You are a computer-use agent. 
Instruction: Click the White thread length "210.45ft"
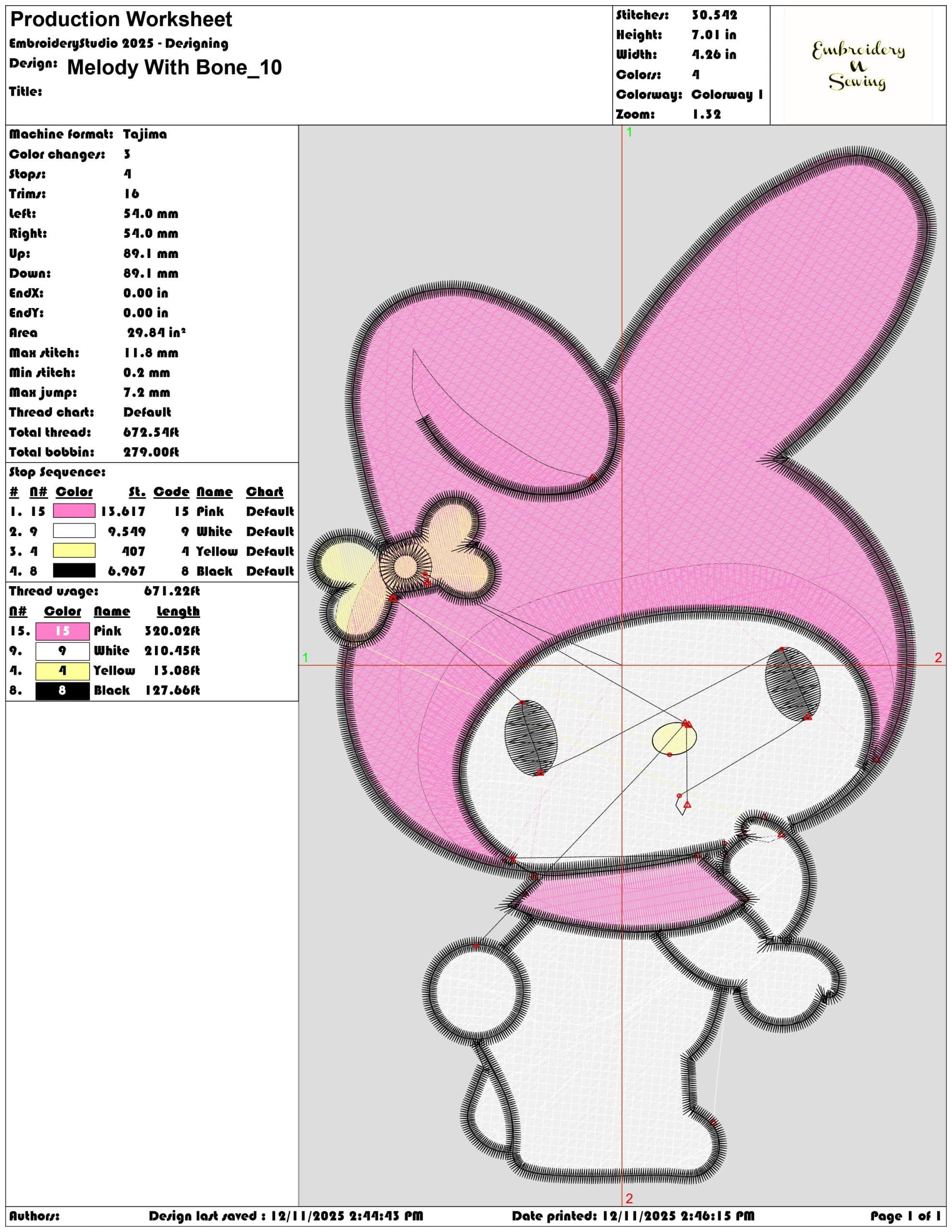click(172, 651)
